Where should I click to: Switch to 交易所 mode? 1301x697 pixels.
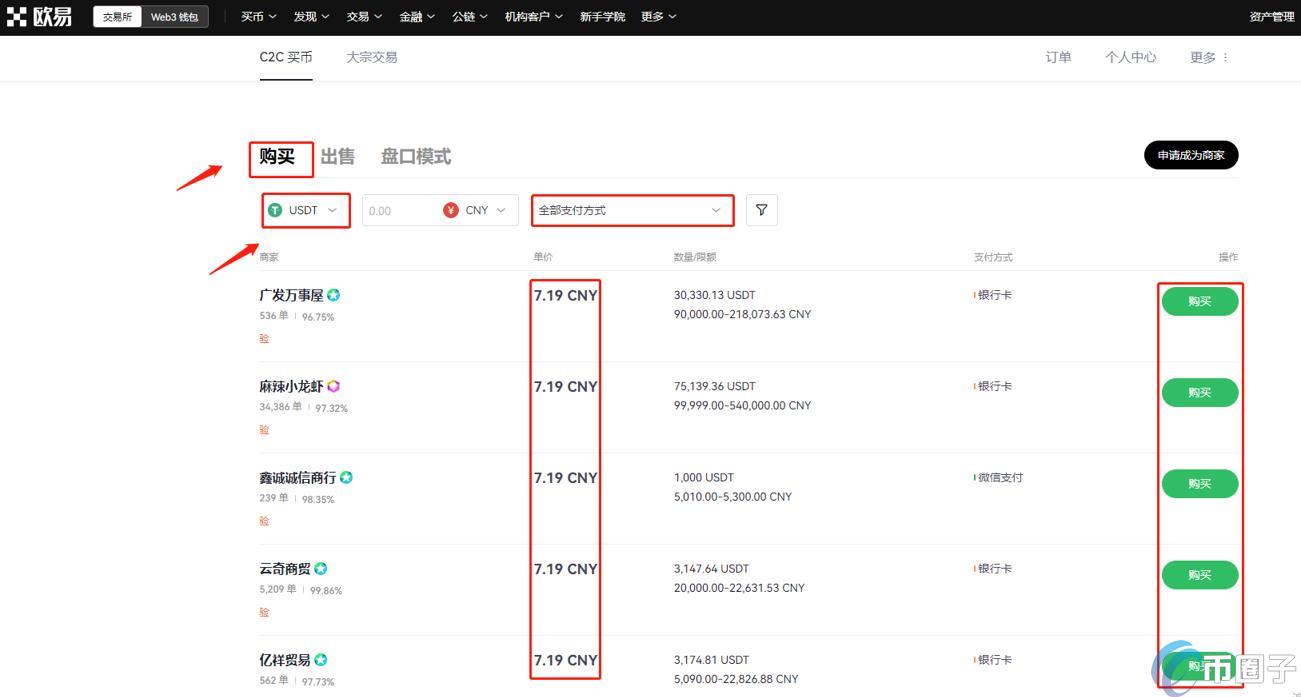tap(117, 16)
